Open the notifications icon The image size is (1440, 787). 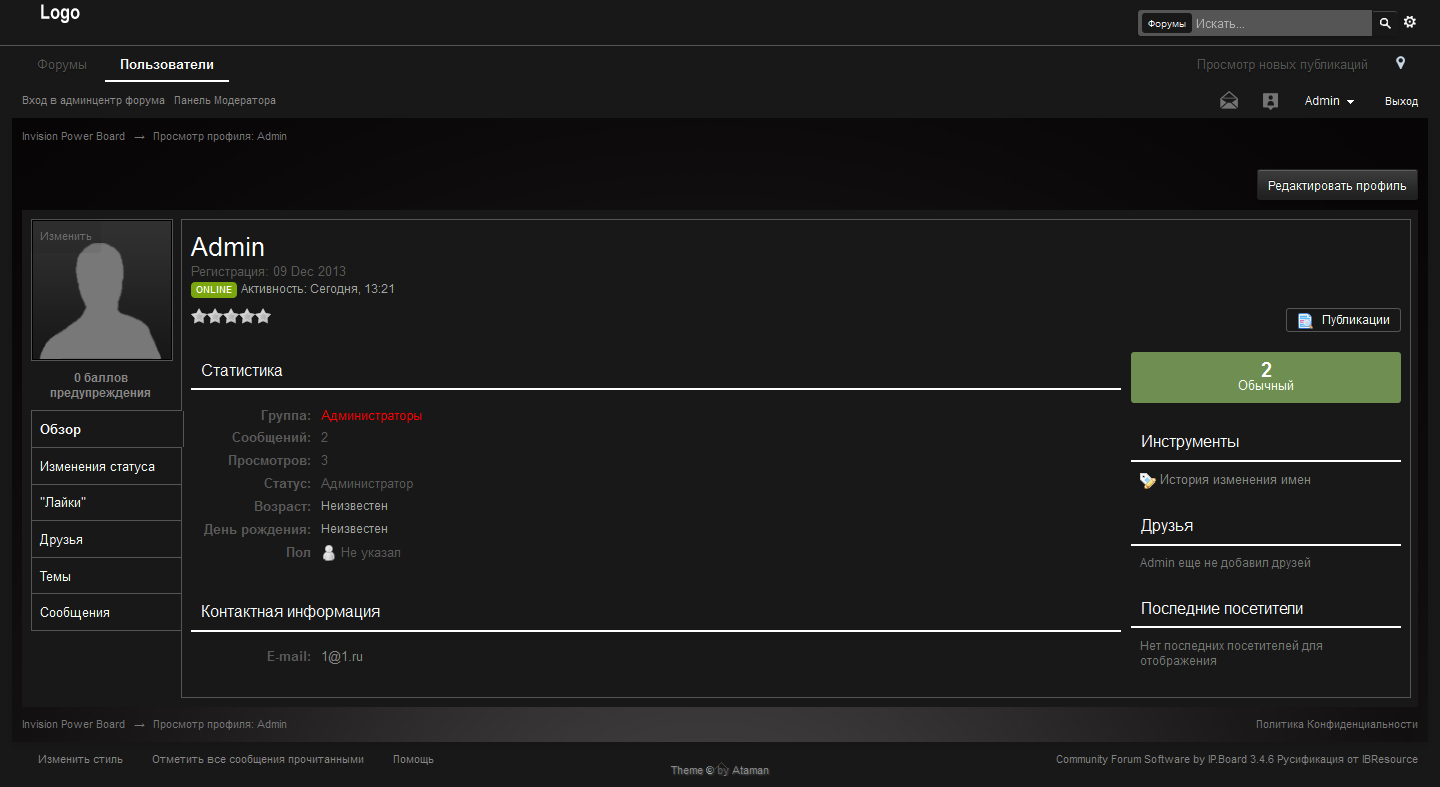pos(1270,101)
